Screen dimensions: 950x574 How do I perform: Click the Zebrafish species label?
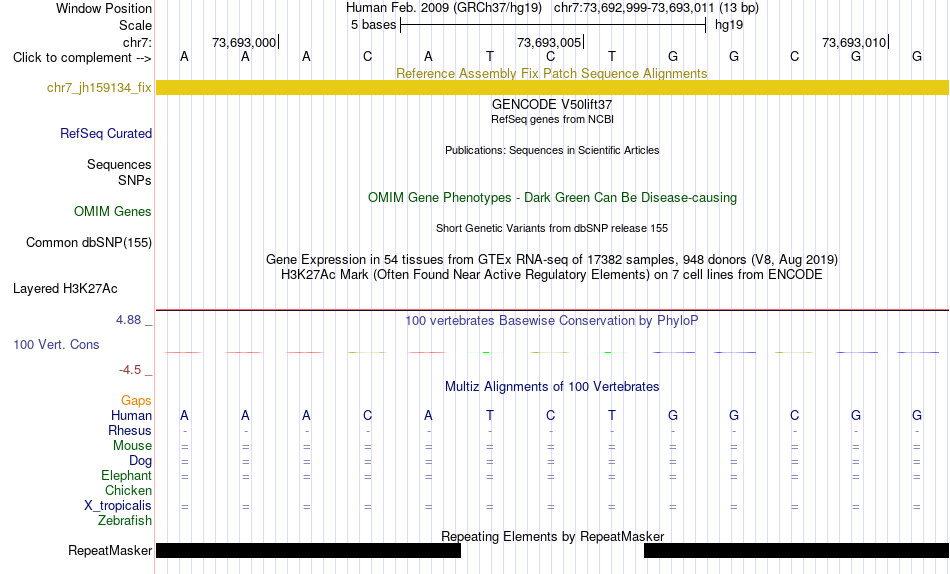coord(125,520)
